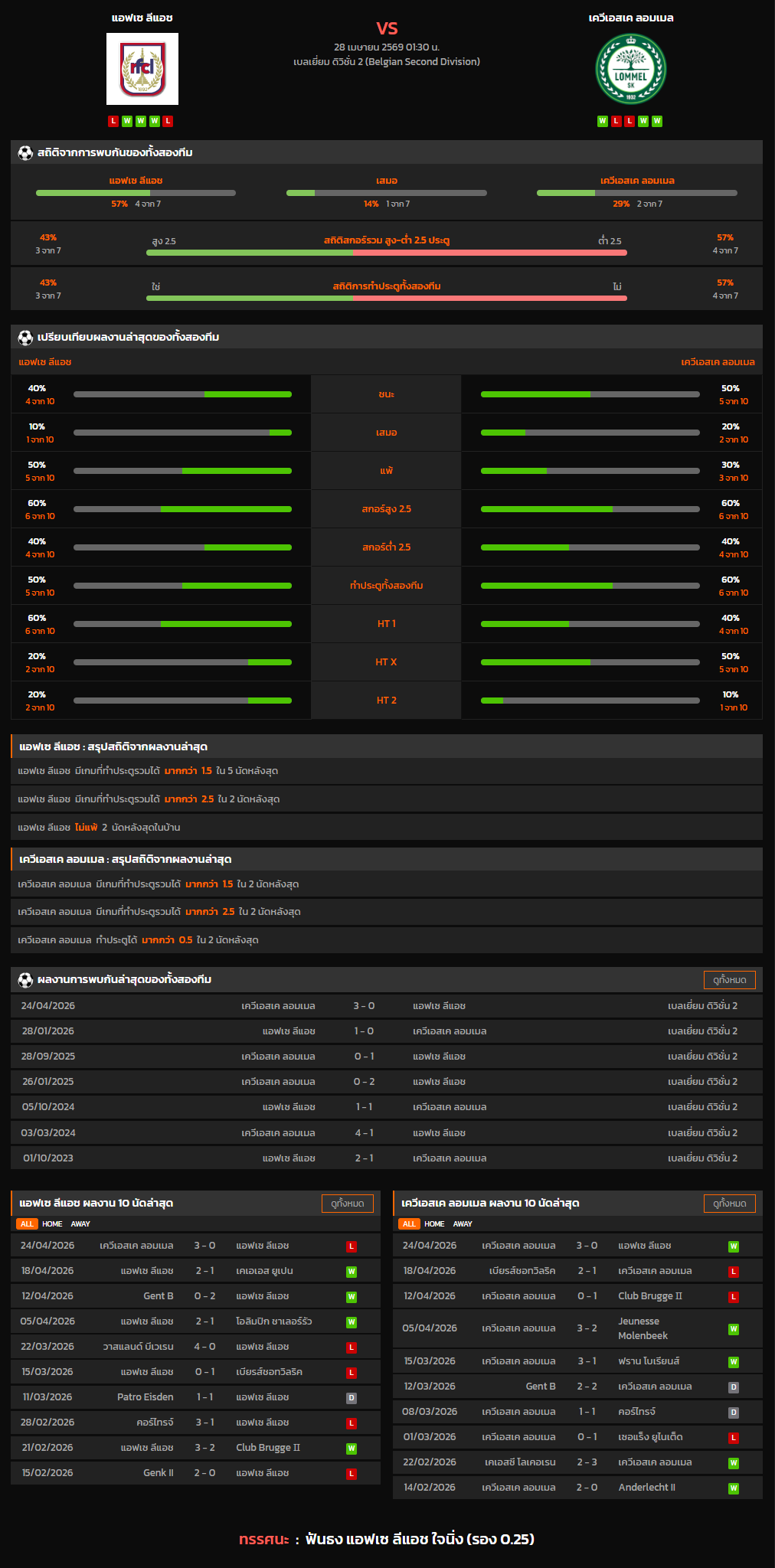775x1568 pixels.
Task: Click soccer ball icon beside head-to-head stats header
Action: 25,152
